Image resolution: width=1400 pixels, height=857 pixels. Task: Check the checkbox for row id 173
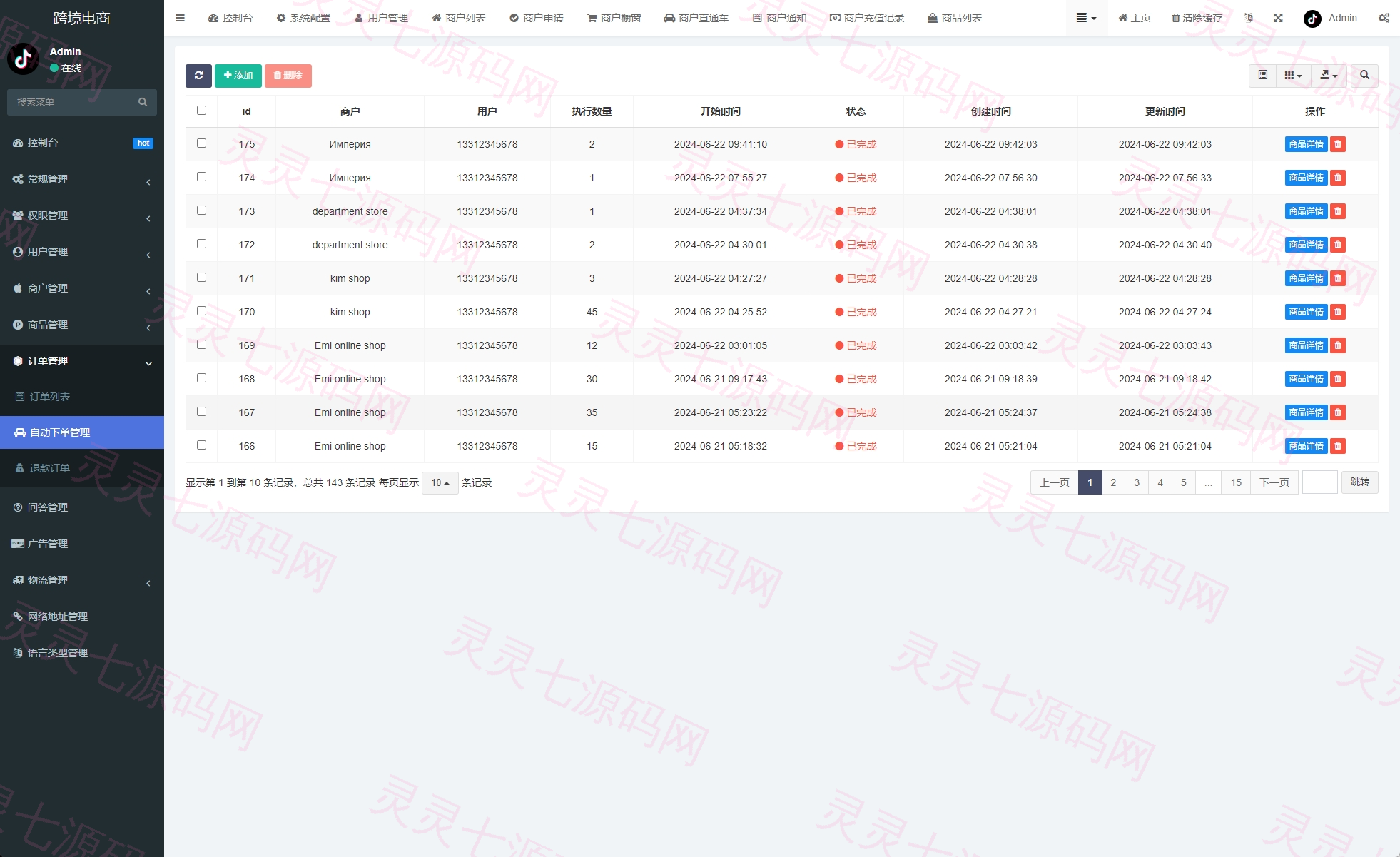click(x=201, y=211)
